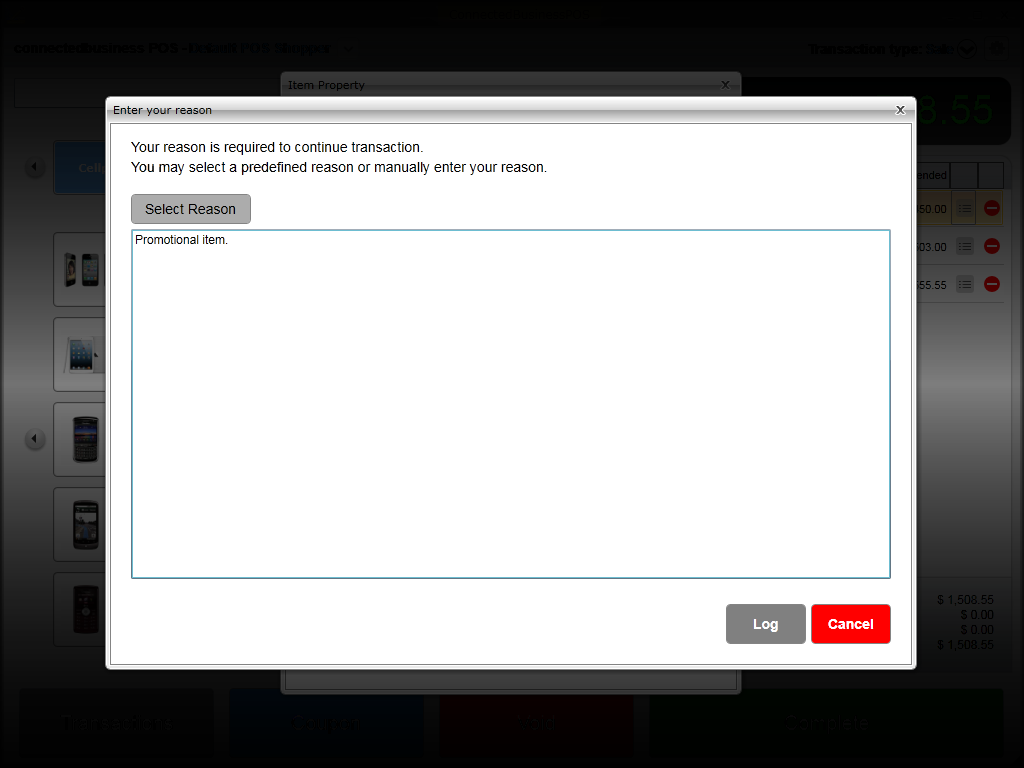
Task: Open details list for 50.00 item
Action: click(x=965, y=208)
